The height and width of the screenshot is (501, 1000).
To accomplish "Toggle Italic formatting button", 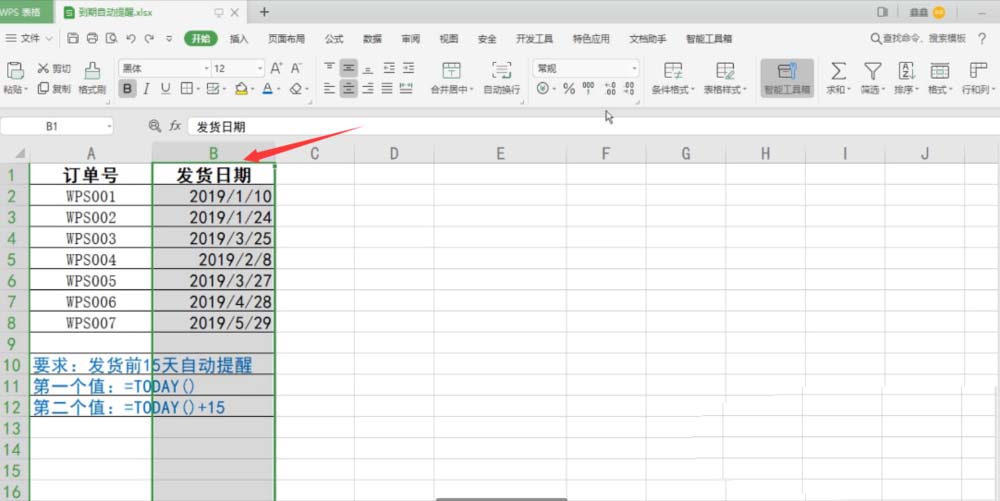I will point(146,89).
